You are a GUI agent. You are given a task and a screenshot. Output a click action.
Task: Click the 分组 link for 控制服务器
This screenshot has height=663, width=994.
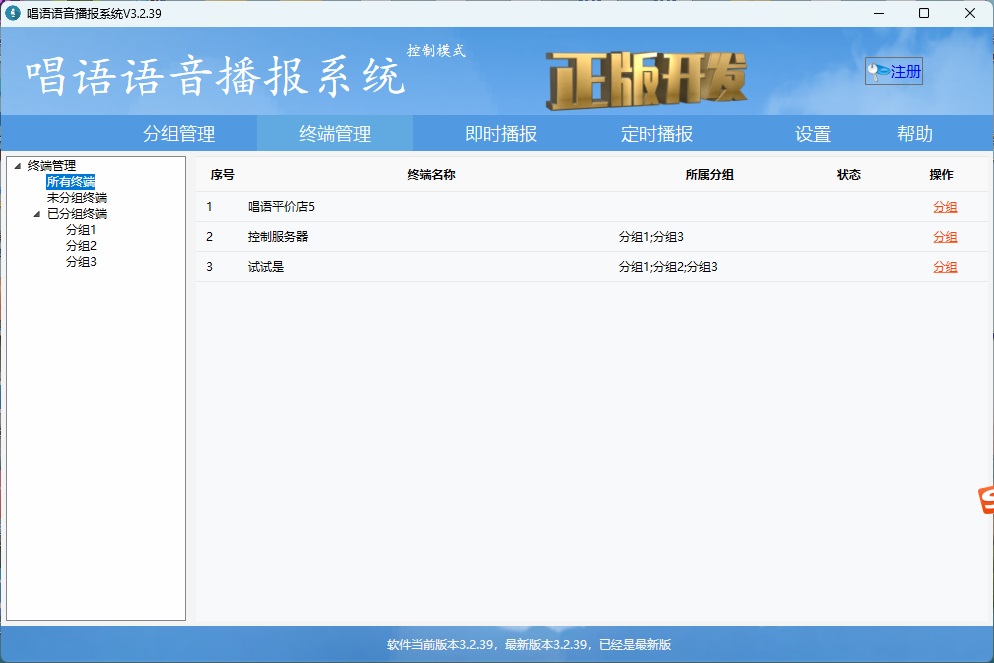(x=944, y=237)
